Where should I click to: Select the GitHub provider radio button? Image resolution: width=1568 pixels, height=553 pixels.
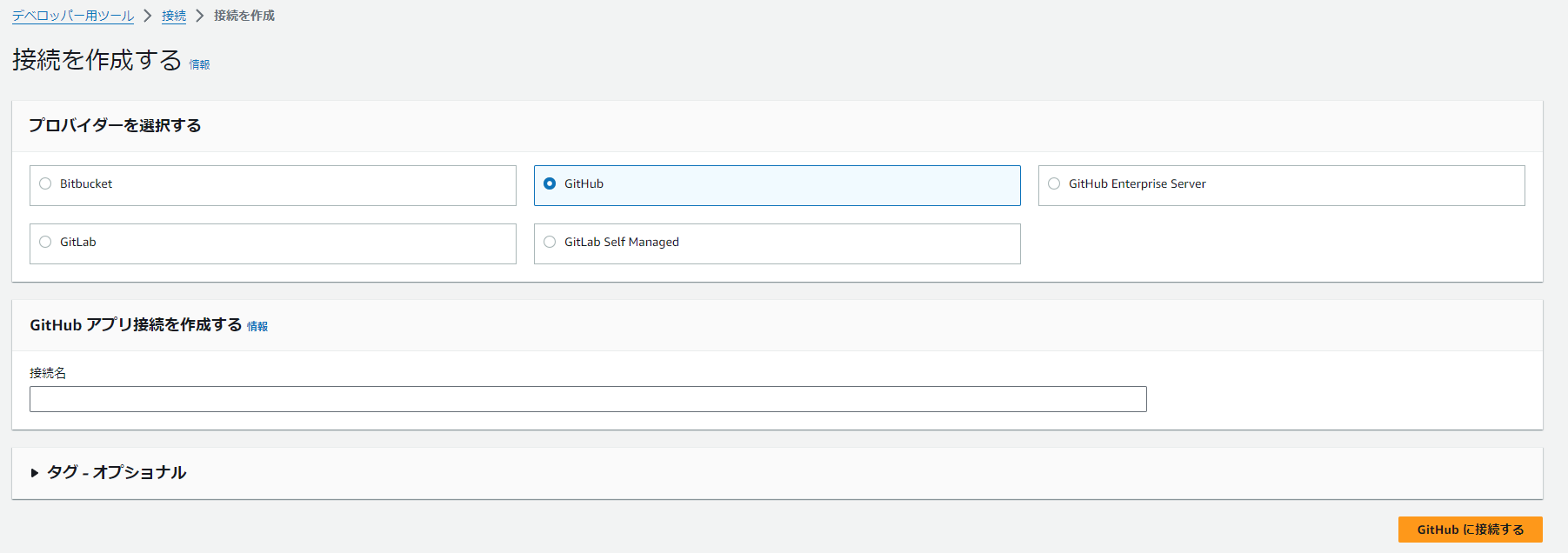pyautogui.click(x=550, y=183)
